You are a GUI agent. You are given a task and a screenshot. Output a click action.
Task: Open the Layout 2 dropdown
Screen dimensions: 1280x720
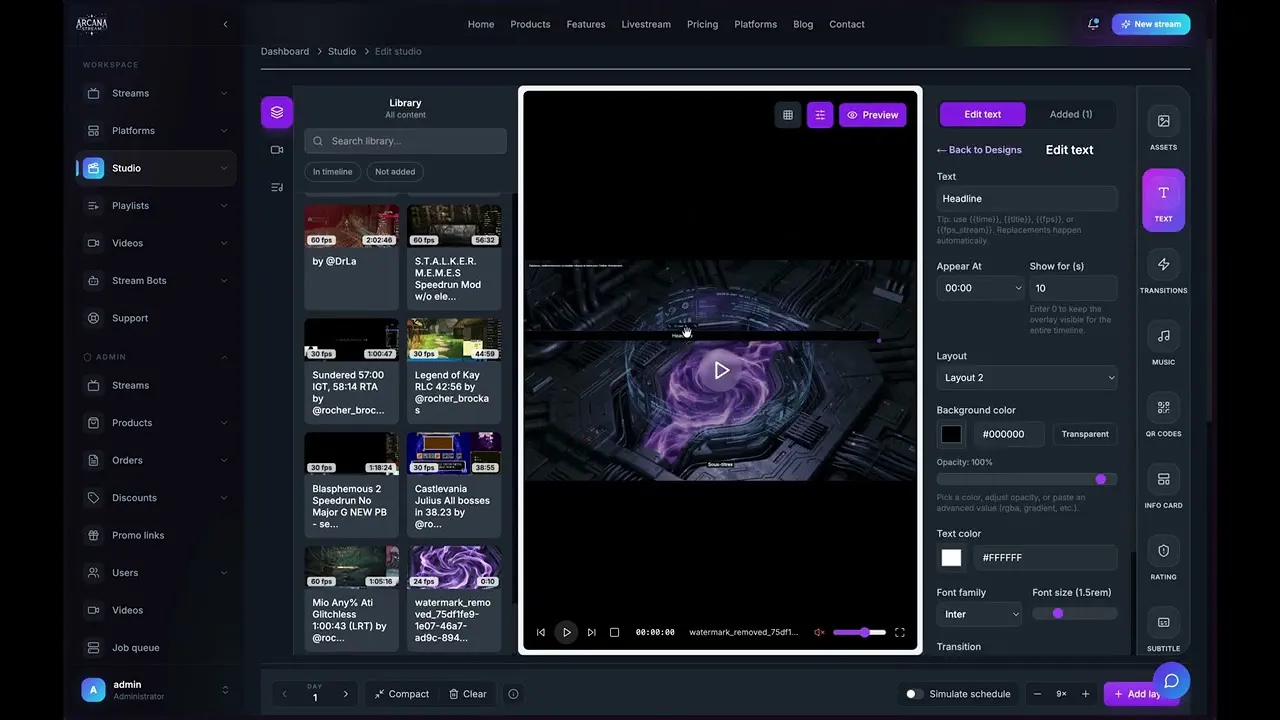pos(1027,378)
